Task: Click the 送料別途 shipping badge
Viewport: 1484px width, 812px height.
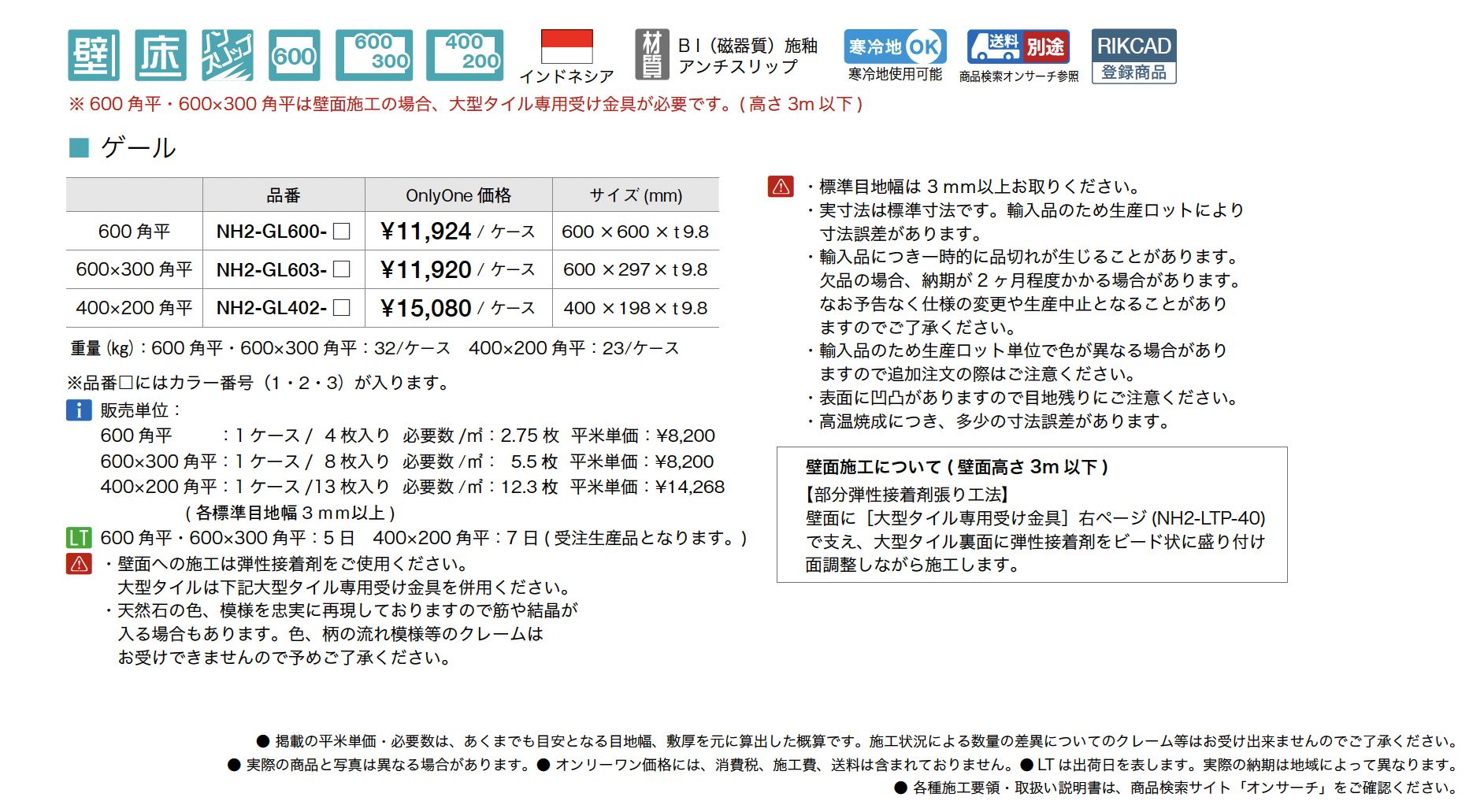Action: (x=1018, y=47)
